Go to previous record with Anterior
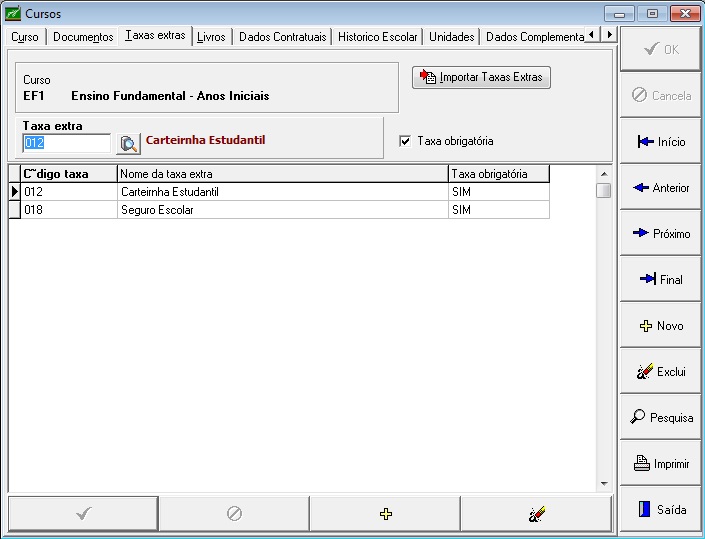This screenshot has width=705, height=539. click(x=661, y=188)
